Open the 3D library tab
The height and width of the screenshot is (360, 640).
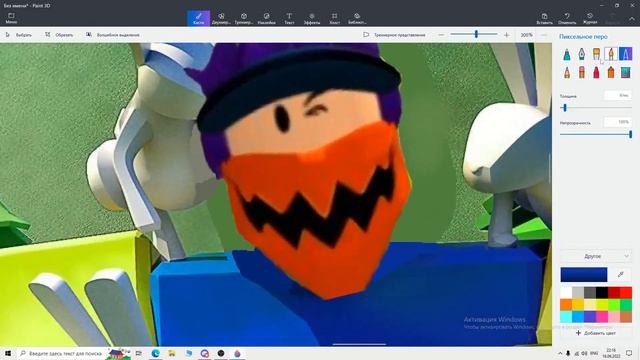(x=357, y=18)
